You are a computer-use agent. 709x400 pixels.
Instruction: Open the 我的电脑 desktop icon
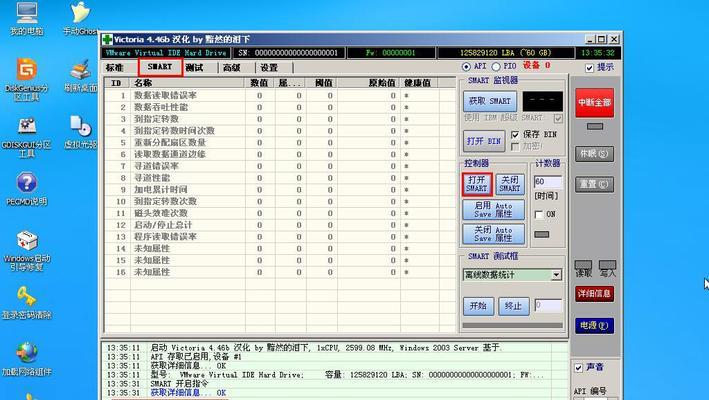coord(27,18)
